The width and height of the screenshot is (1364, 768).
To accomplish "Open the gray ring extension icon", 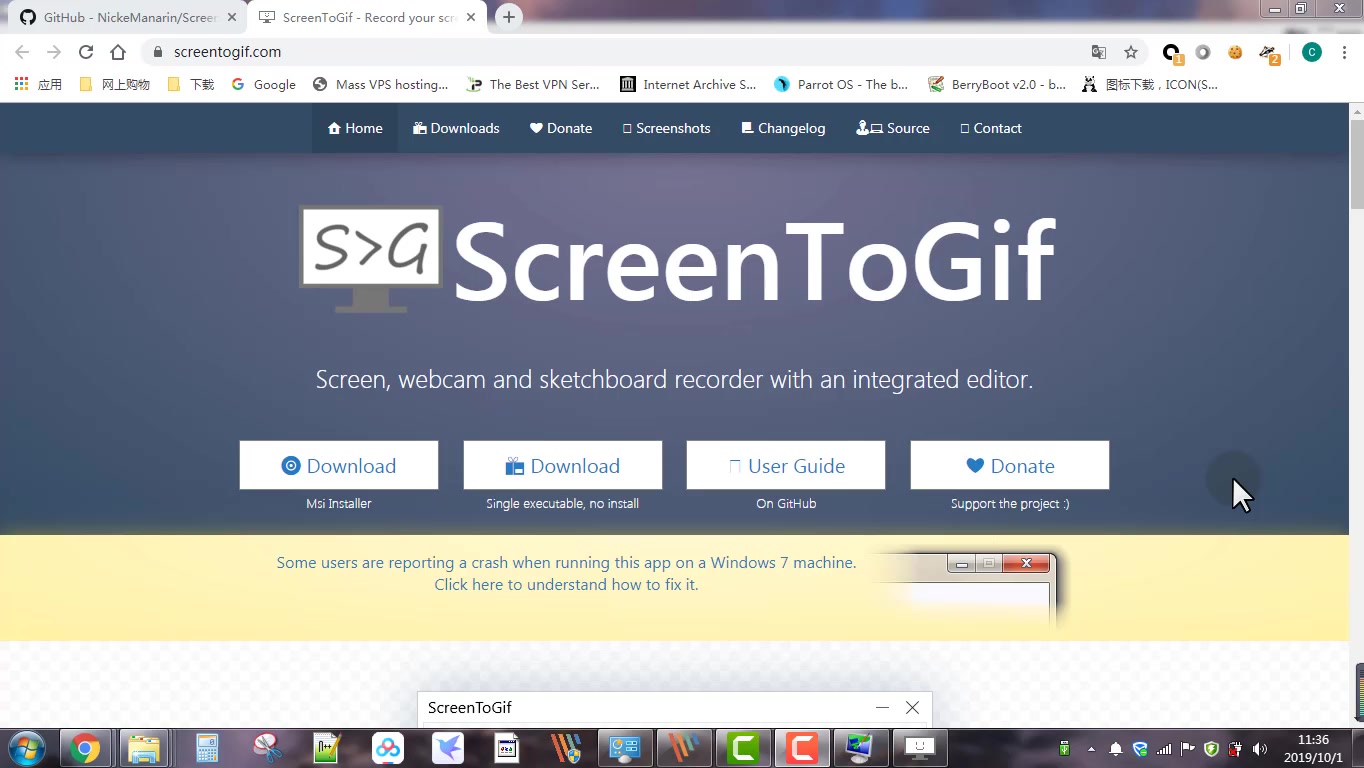I will [x=1203, y=52].
